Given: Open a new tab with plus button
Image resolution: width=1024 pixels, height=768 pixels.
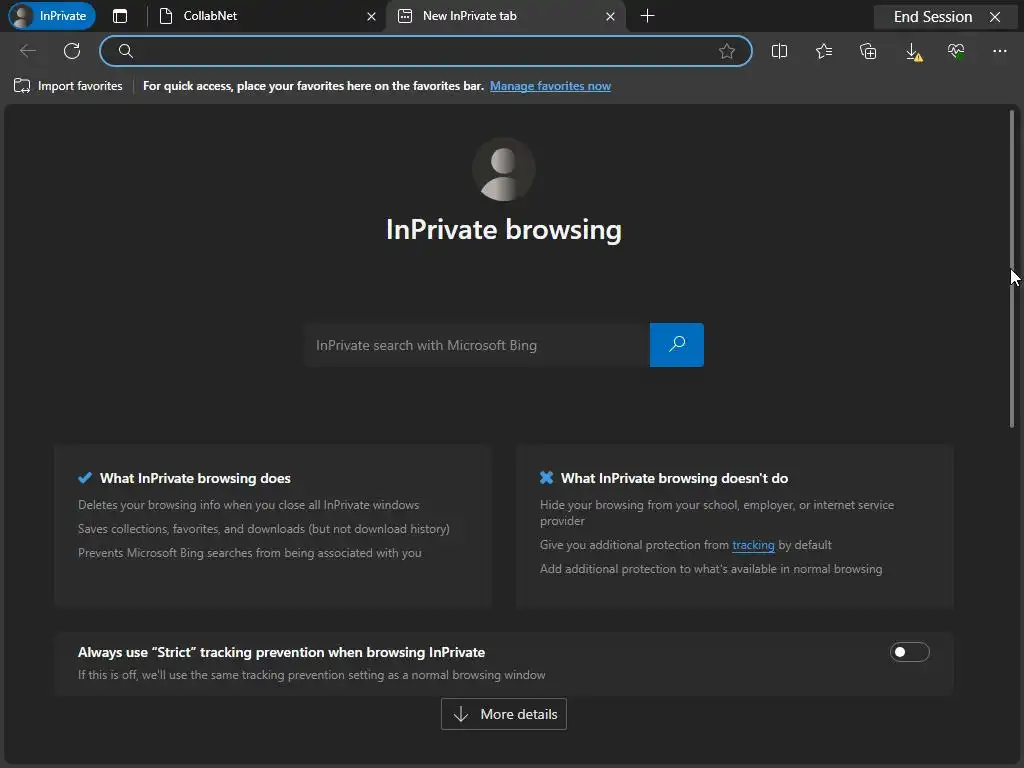Looking at the screenshot, I should click(x=647, y=16).
